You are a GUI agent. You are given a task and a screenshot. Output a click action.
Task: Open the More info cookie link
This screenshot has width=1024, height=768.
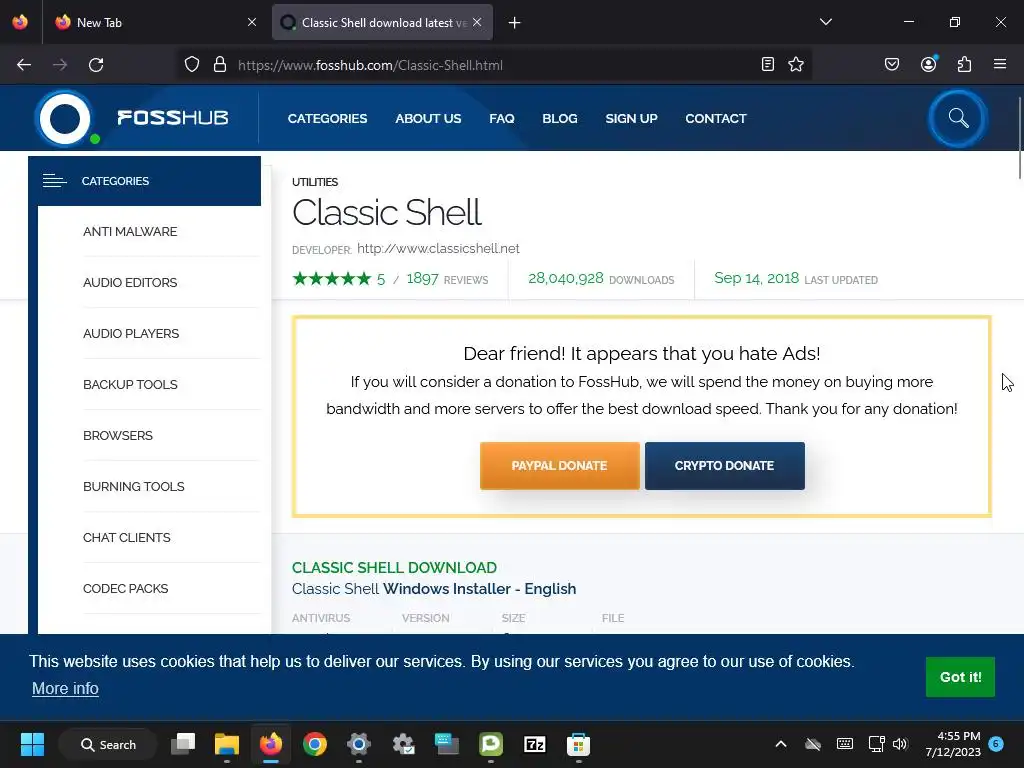pos(65,688)
